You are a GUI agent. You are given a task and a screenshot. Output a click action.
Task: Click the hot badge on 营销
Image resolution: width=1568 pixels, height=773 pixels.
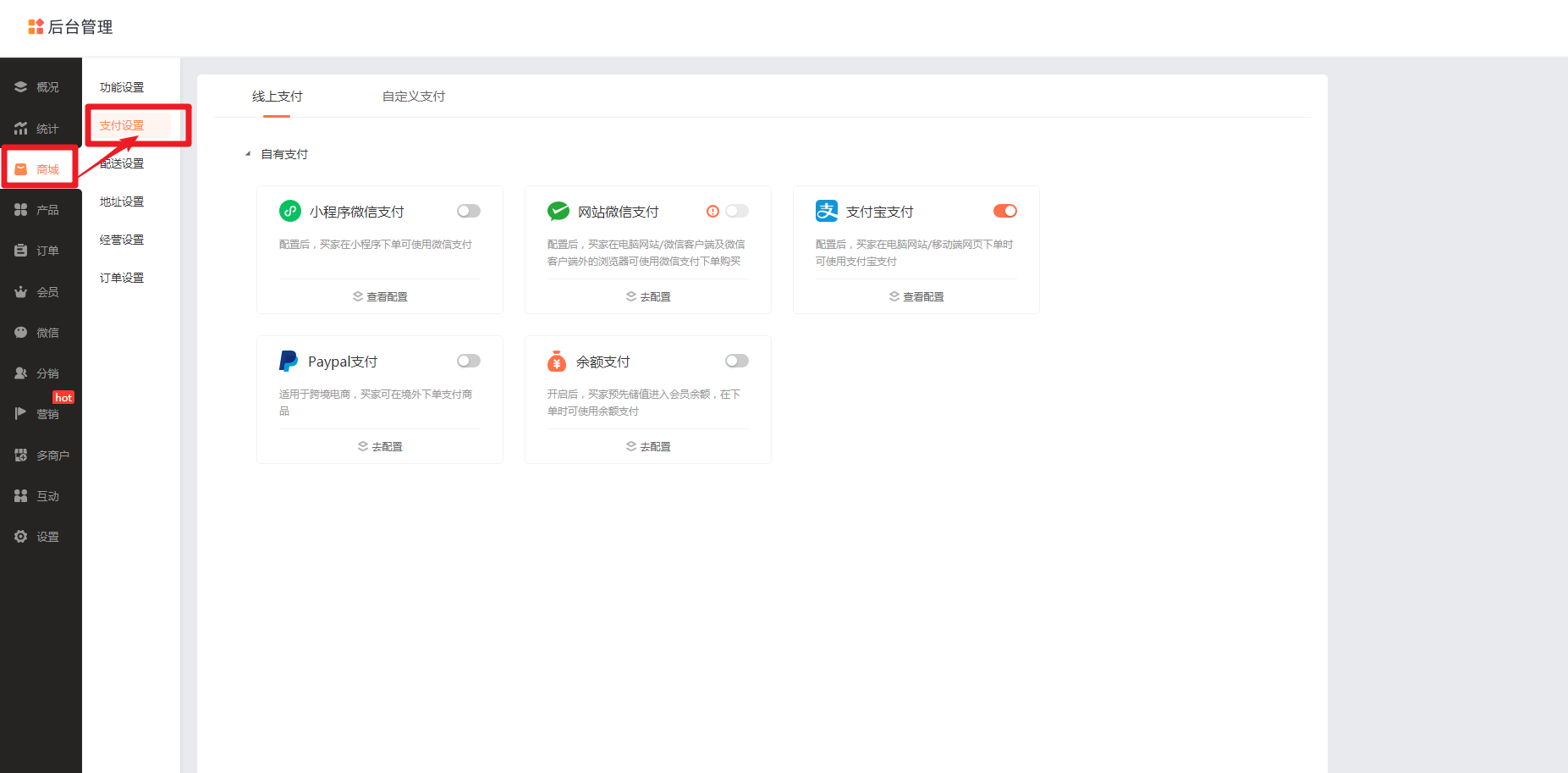coord(63,398)
